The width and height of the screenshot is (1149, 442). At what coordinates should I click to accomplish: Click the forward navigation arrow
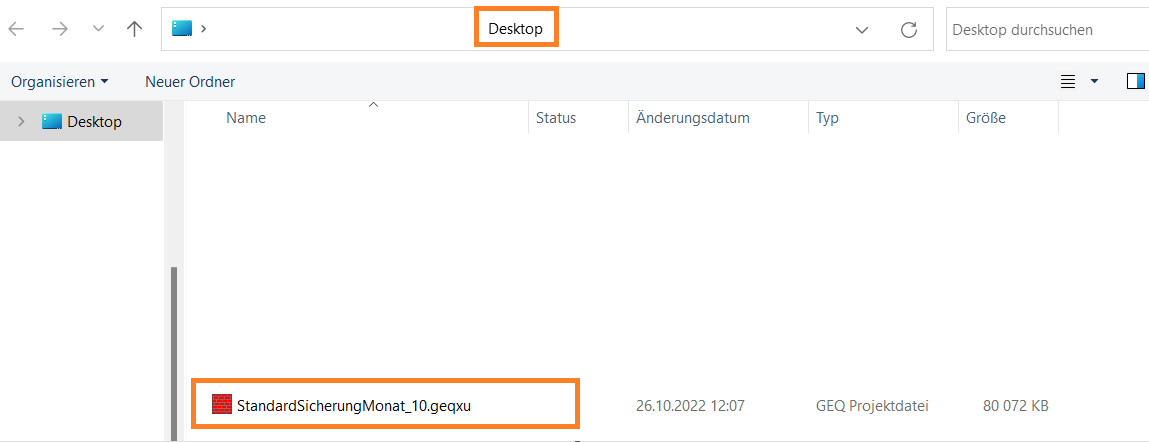(60, 30)
